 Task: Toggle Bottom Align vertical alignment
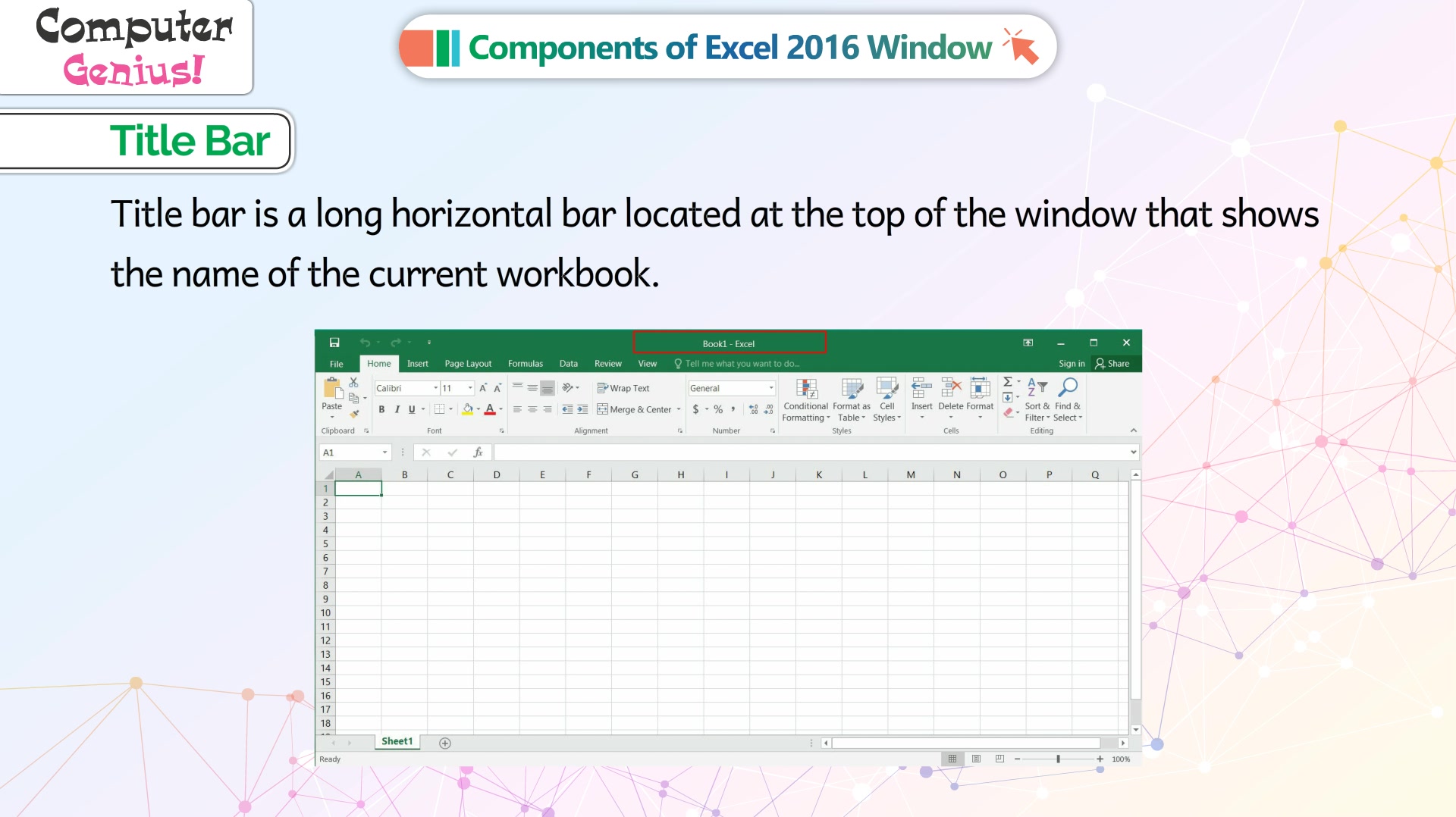[x=548, y=388]
